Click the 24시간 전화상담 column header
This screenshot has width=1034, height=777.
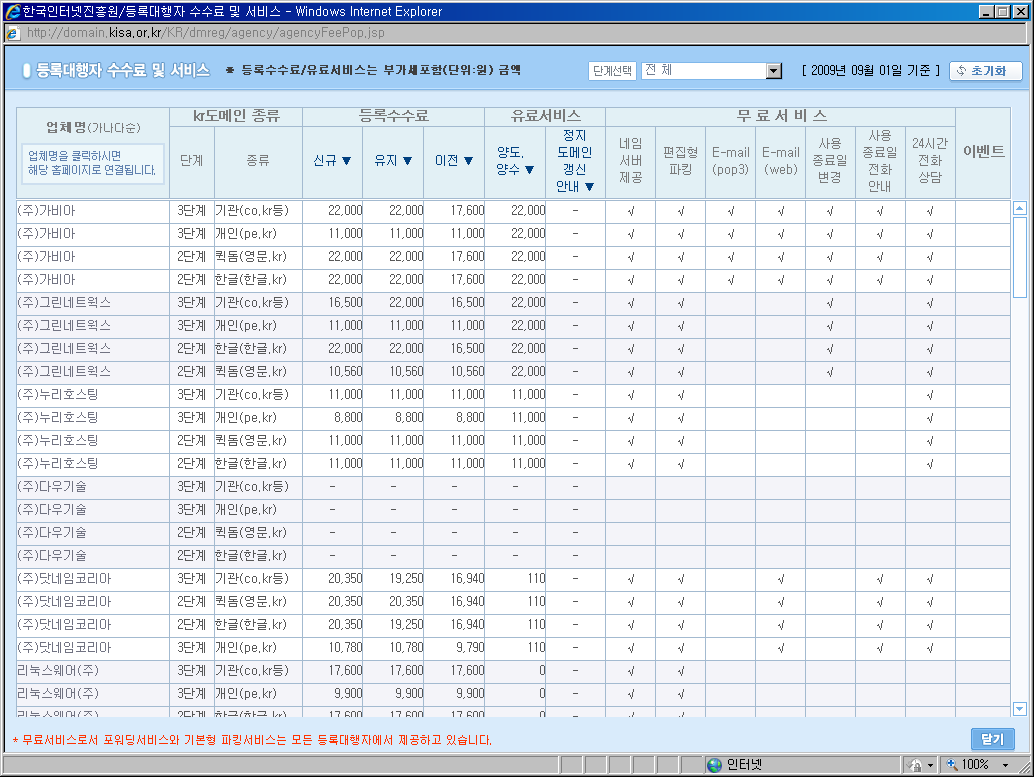(930, 162)
